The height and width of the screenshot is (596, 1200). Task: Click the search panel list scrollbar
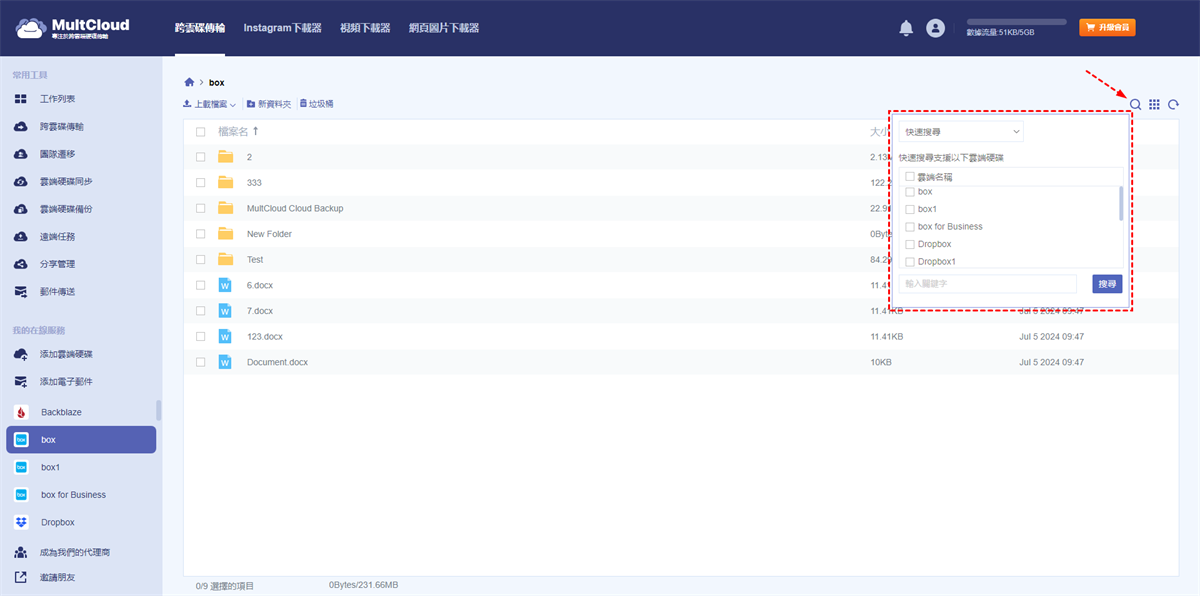[x=1120, y=203]
